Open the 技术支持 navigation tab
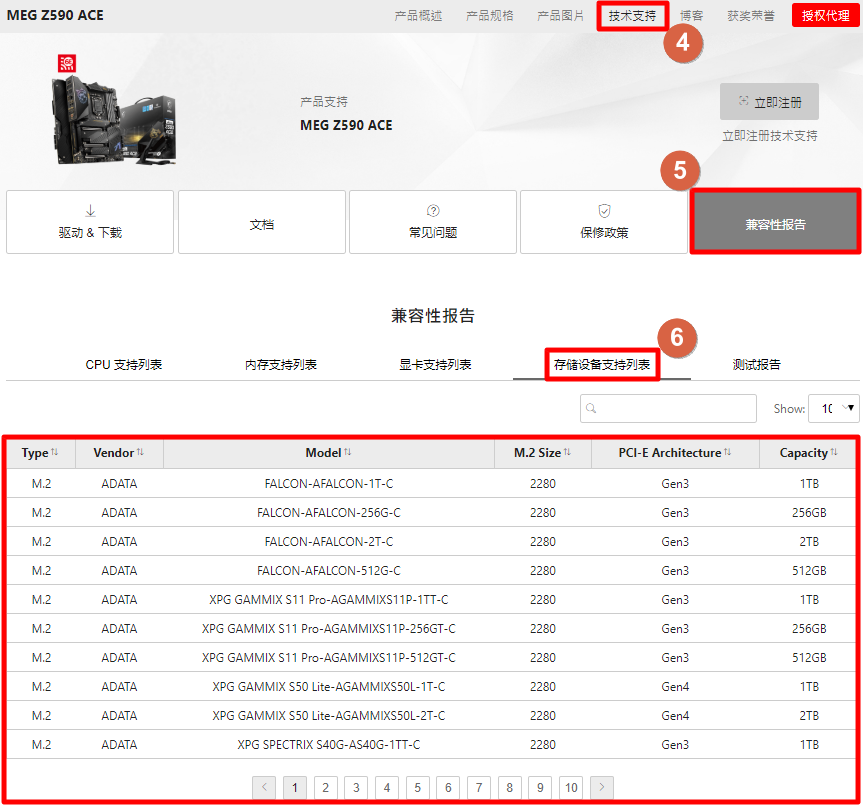Image resolution: width=863 pixels, height=806 pixels. [632, 16]
